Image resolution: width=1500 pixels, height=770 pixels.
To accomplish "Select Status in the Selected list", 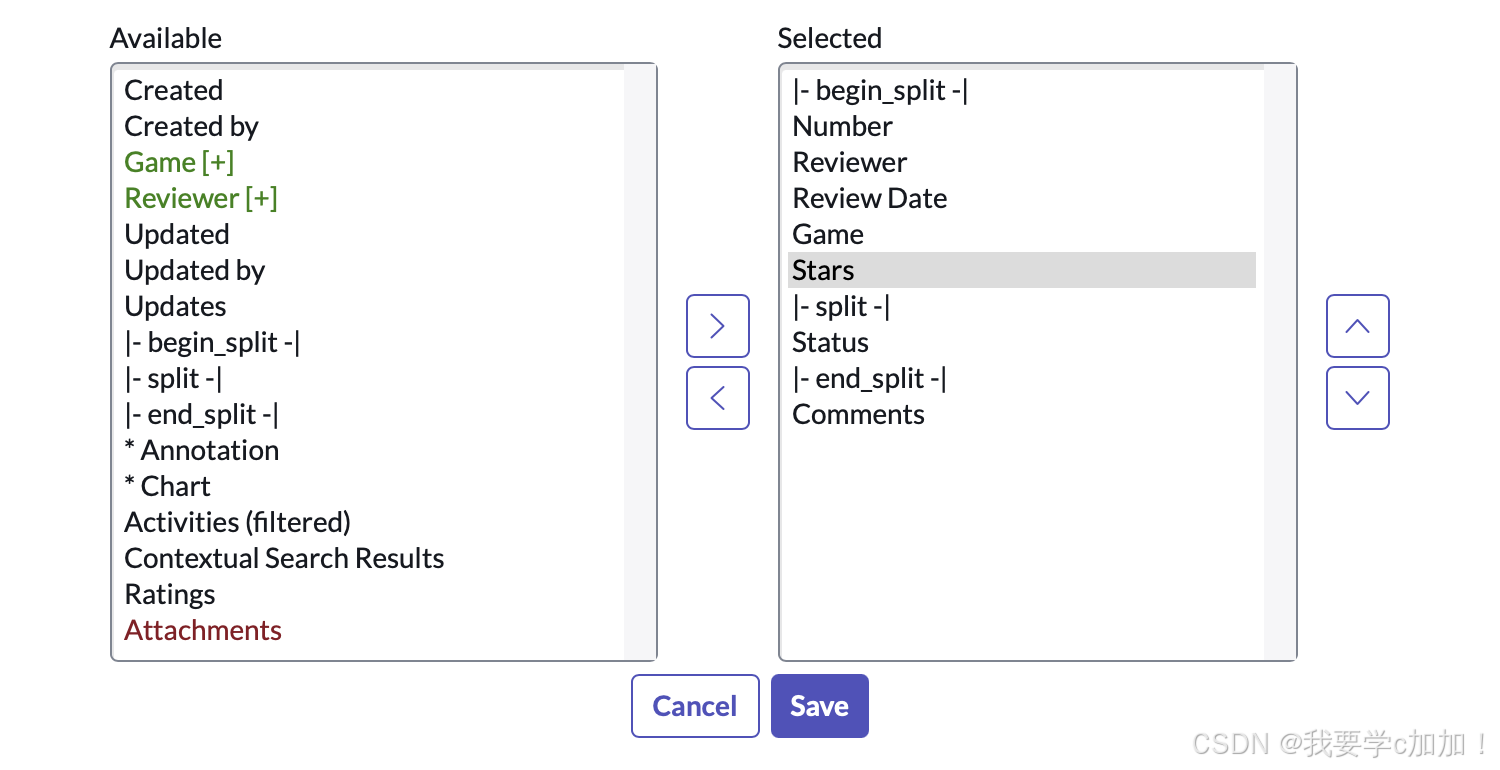I will 830,342.
